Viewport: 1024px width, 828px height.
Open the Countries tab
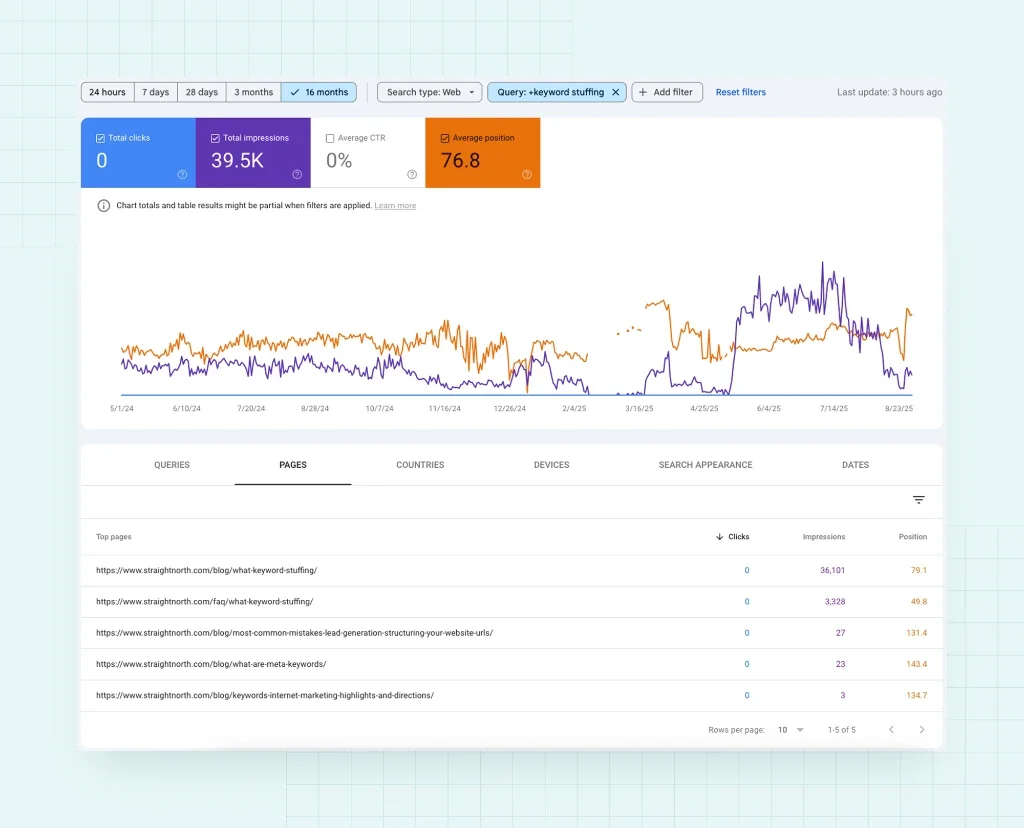(x=420, y=465)
